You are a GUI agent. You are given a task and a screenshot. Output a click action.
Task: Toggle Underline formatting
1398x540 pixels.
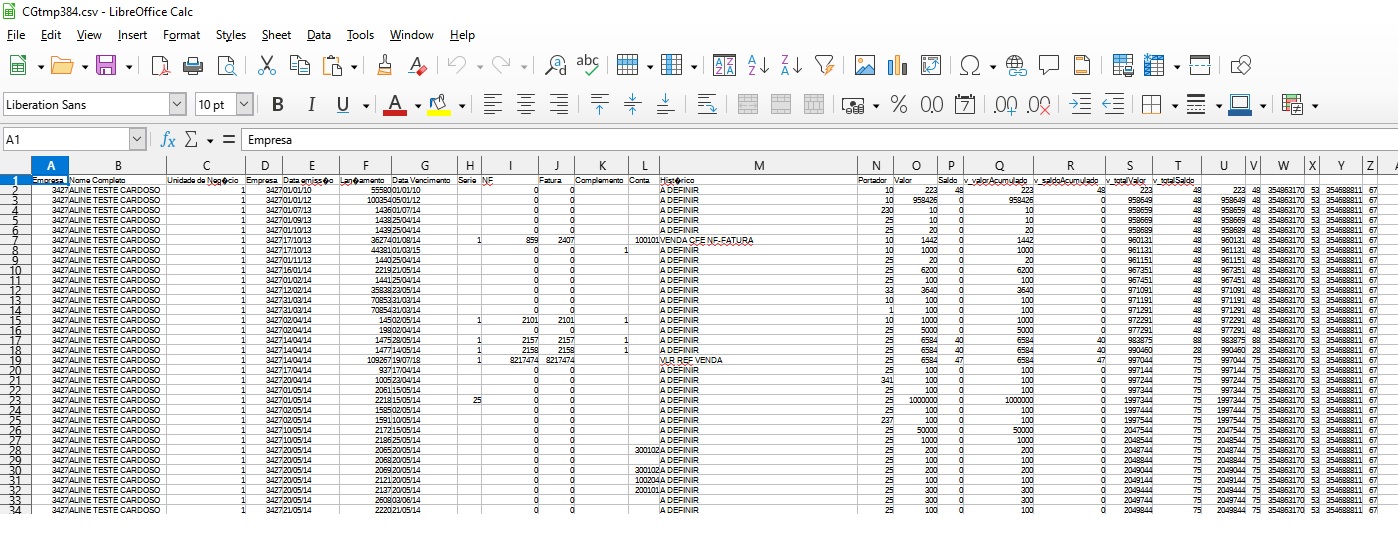[342, 104]
